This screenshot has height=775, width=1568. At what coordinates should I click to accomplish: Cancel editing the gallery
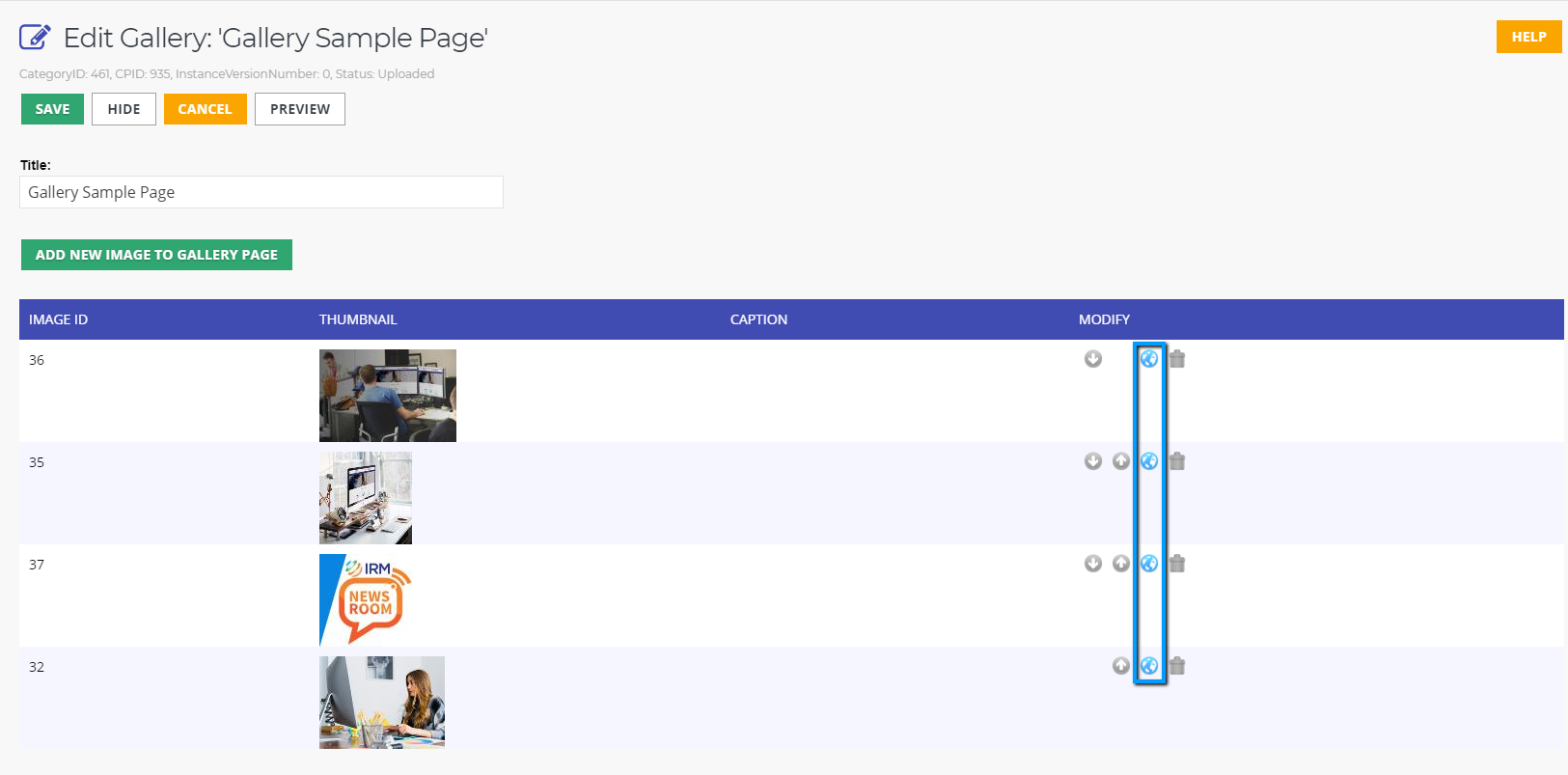pos(206,109)
